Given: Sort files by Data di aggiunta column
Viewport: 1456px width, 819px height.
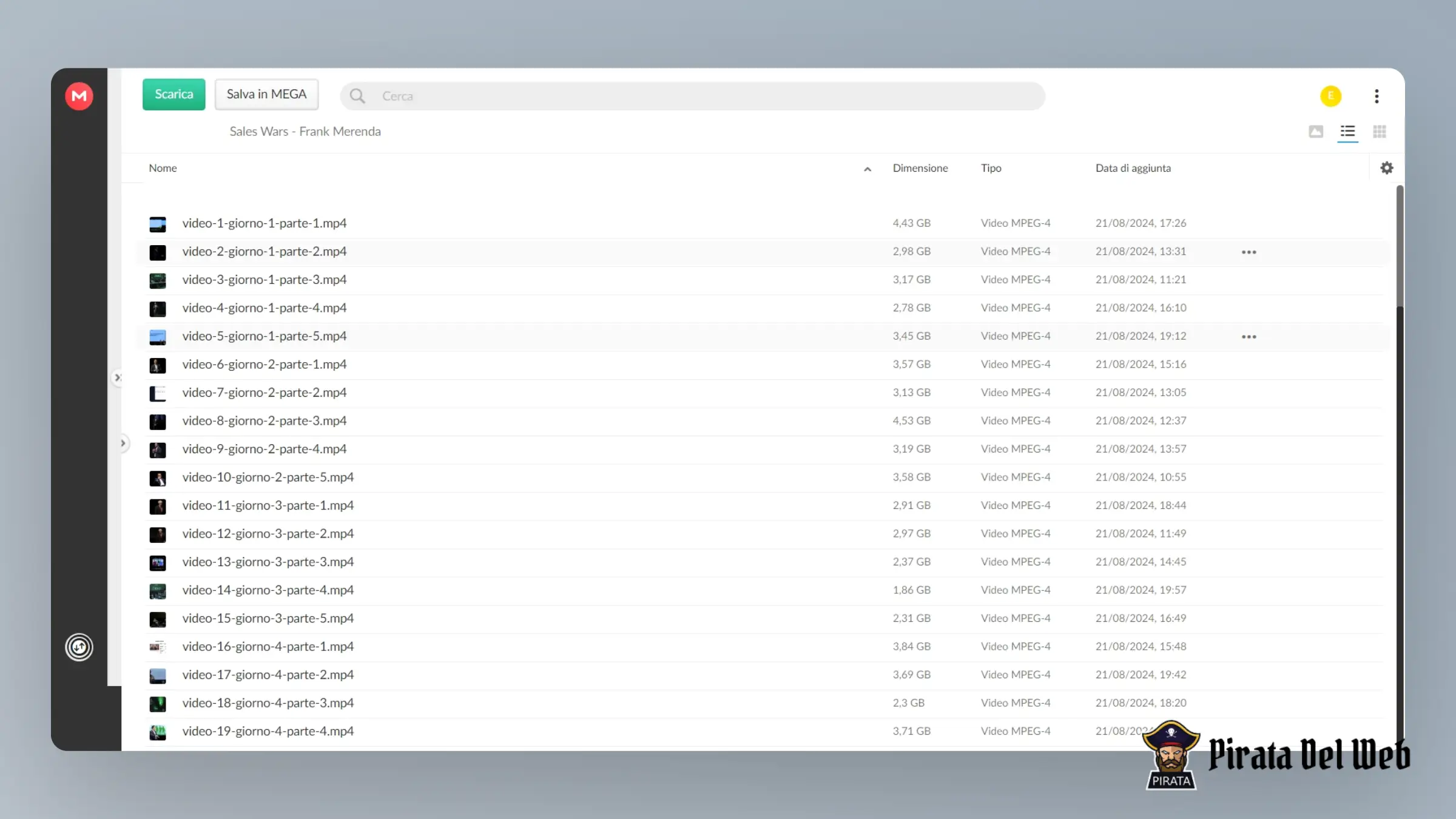Looking at the screenshot, I should [1133, 168].
